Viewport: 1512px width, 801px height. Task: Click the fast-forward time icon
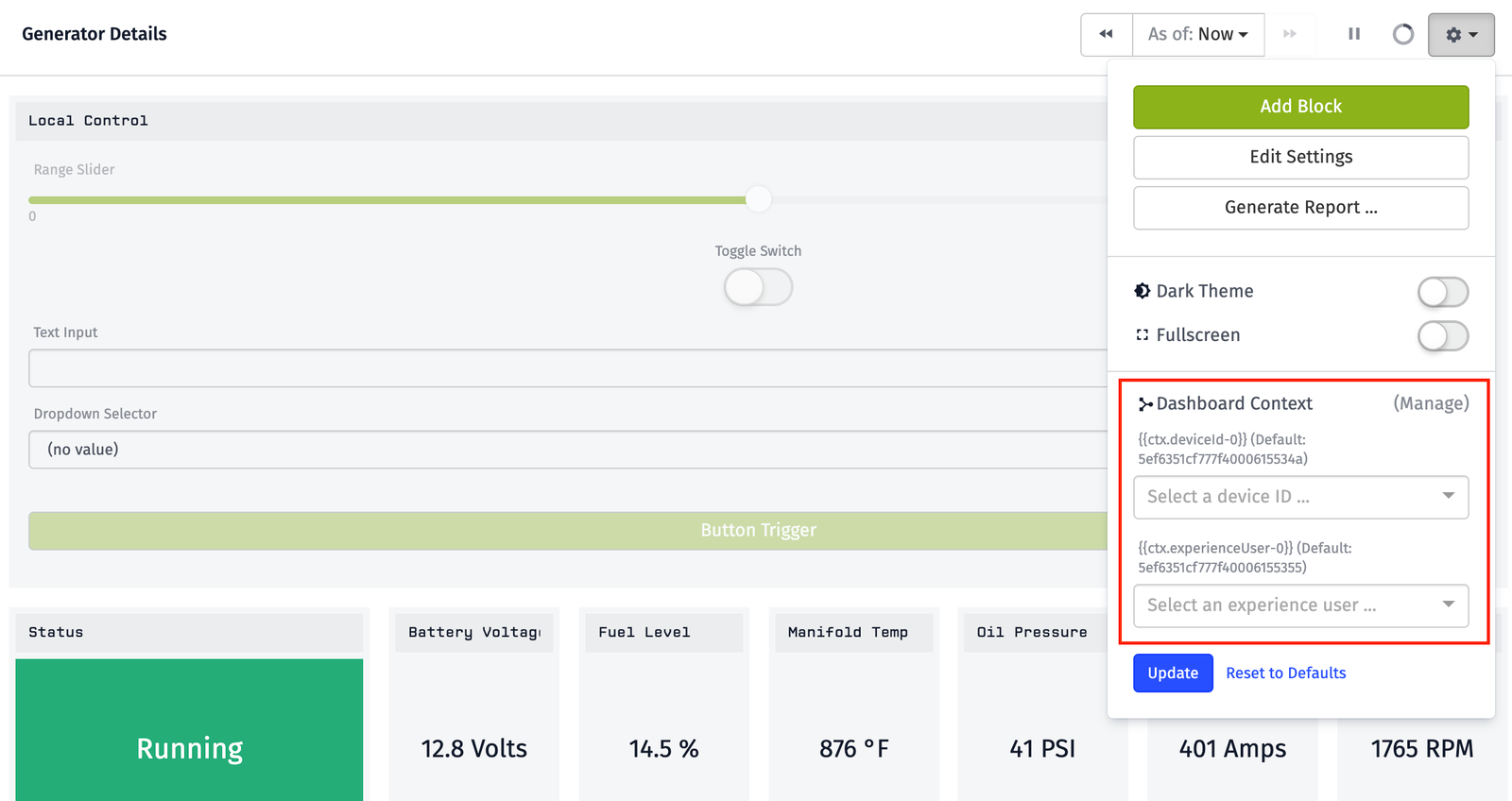(x=1290, y=34)
